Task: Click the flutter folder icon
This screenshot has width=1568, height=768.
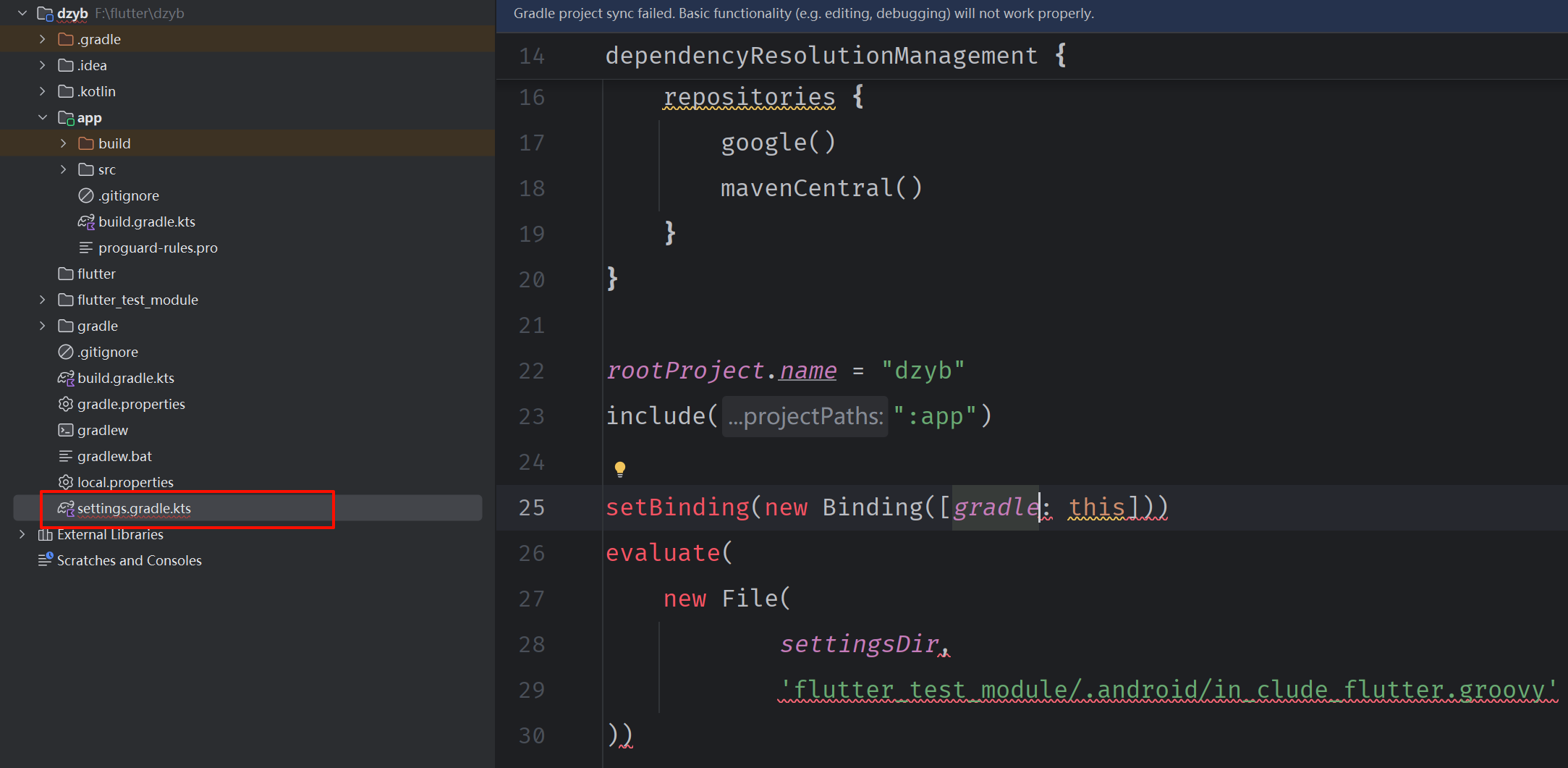Action: pos(66,274)
